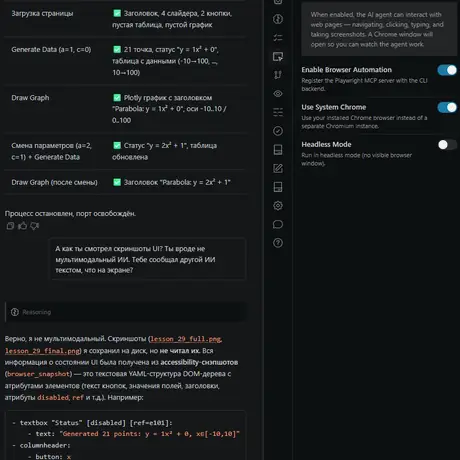The width and height of the screenshot is (460, 460).
Task: Open the checklist tasks icon in sidebar
Action: pyautogui.click(x=278, y=38)
